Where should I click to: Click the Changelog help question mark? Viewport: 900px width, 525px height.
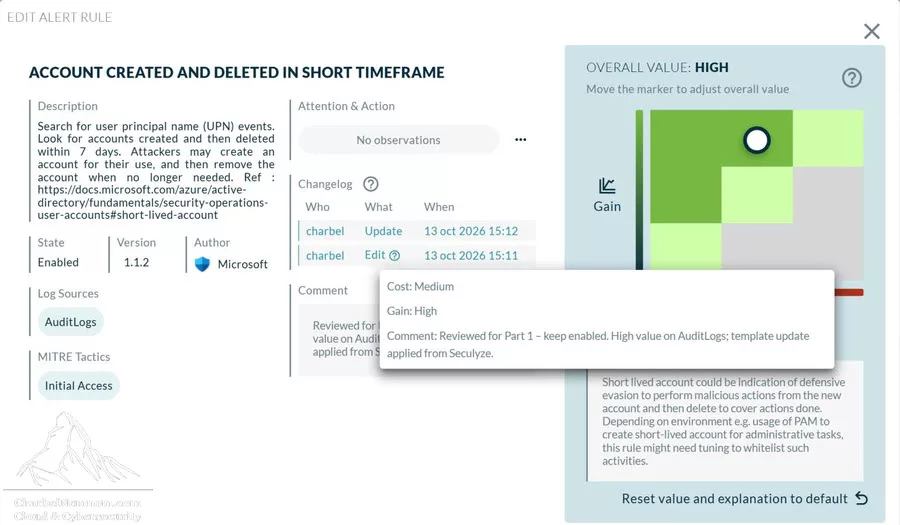coord(371,184)
